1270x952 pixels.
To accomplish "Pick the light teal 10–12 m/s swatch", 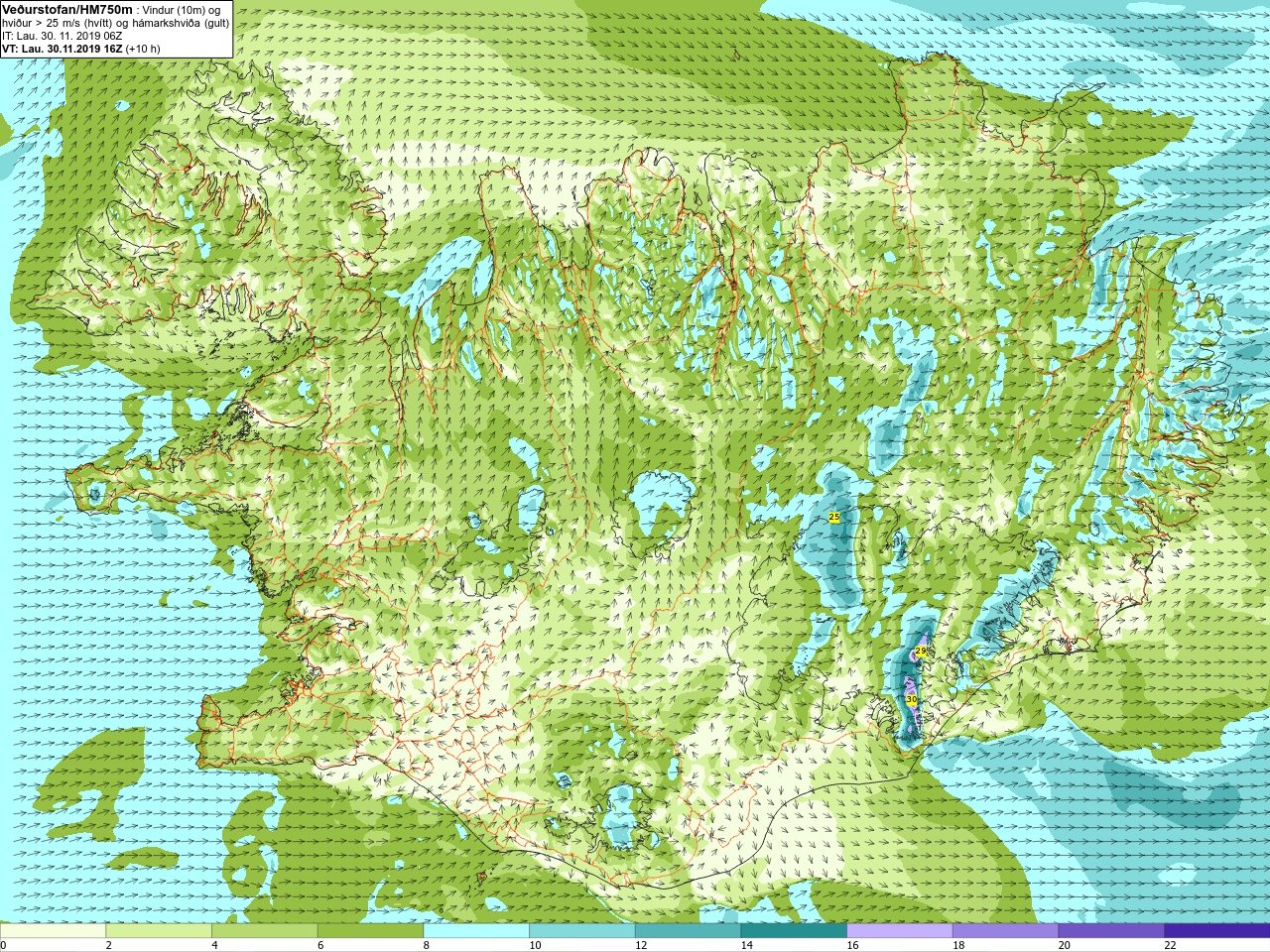I will click(x=581, y=931).
